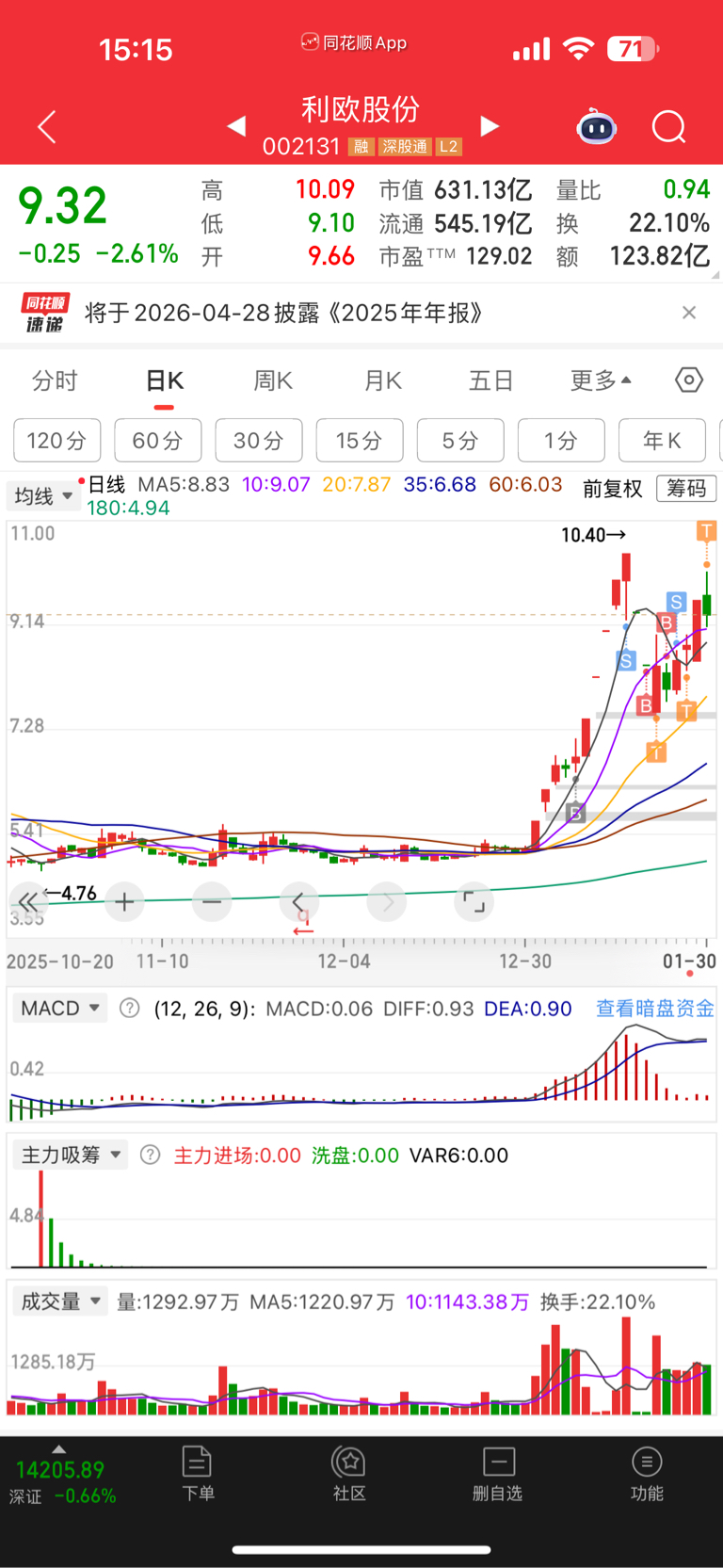Image resolution: width=723 pixels, height=1568 pixels.
Task: Select the 30分 period
Action: [x=259, y=440]
